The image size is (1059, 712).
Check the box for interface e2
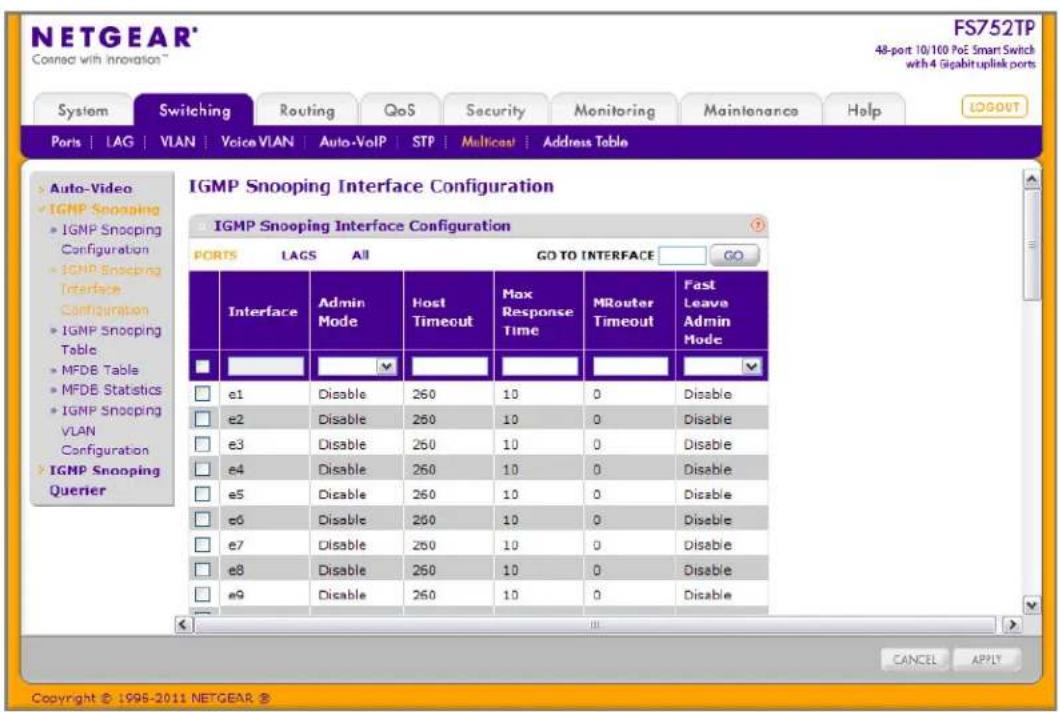coord(203,419)
